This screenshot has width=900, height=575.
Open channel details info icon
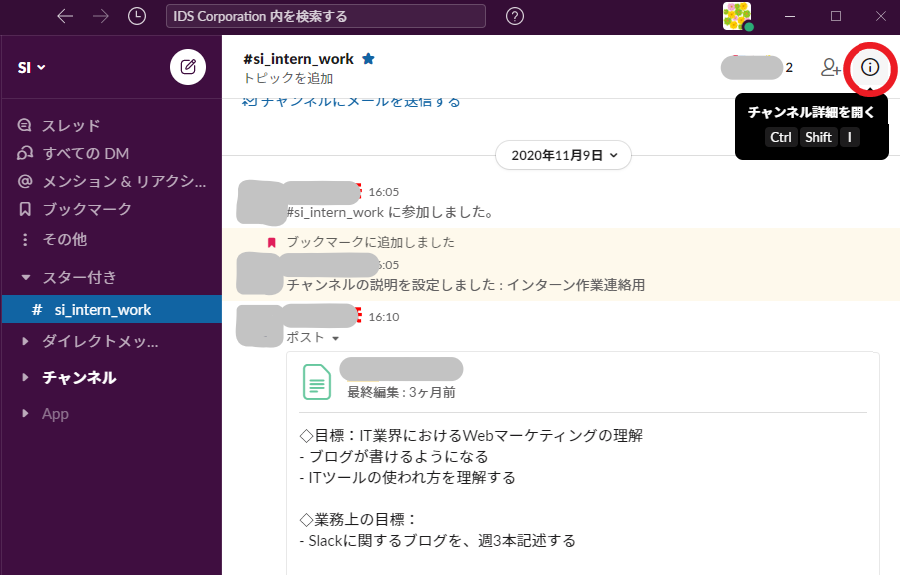click(870, 68)
